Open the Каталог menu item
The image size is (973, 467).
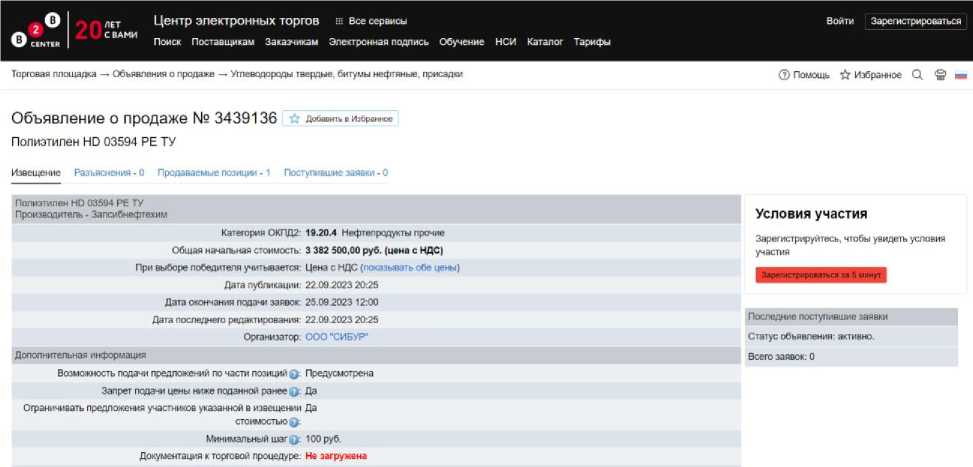tap(545, 42)
